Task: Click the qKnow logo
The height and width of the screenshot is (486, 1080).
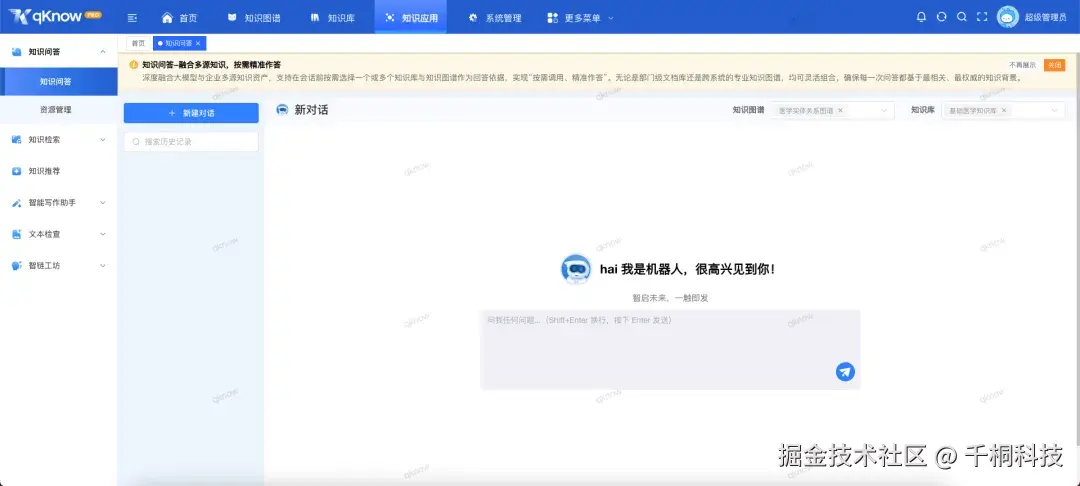Action: tap(54, 17)
